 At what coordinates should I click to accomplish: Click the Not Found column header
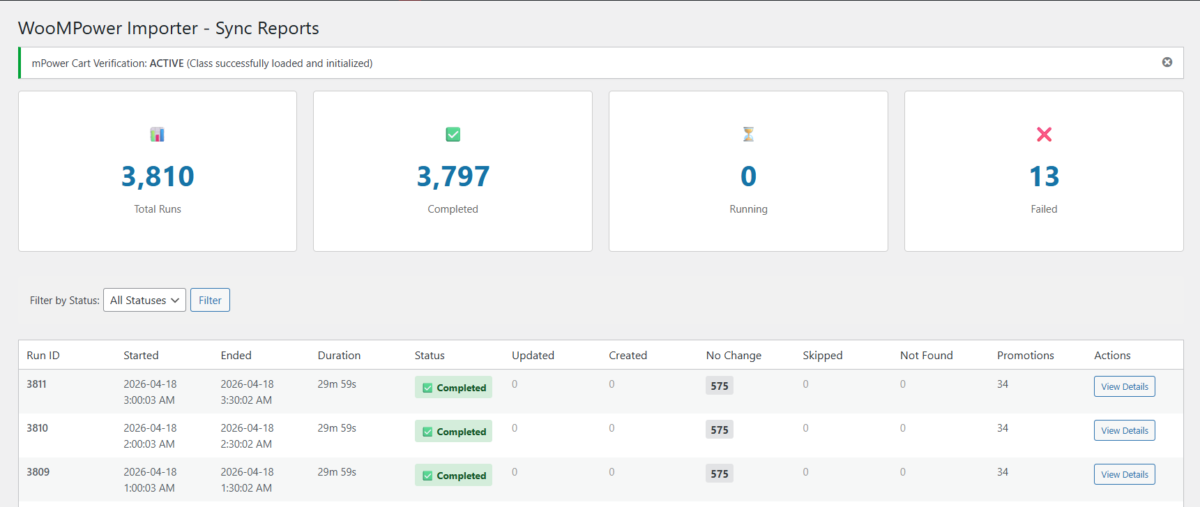(x=927, y=355)
